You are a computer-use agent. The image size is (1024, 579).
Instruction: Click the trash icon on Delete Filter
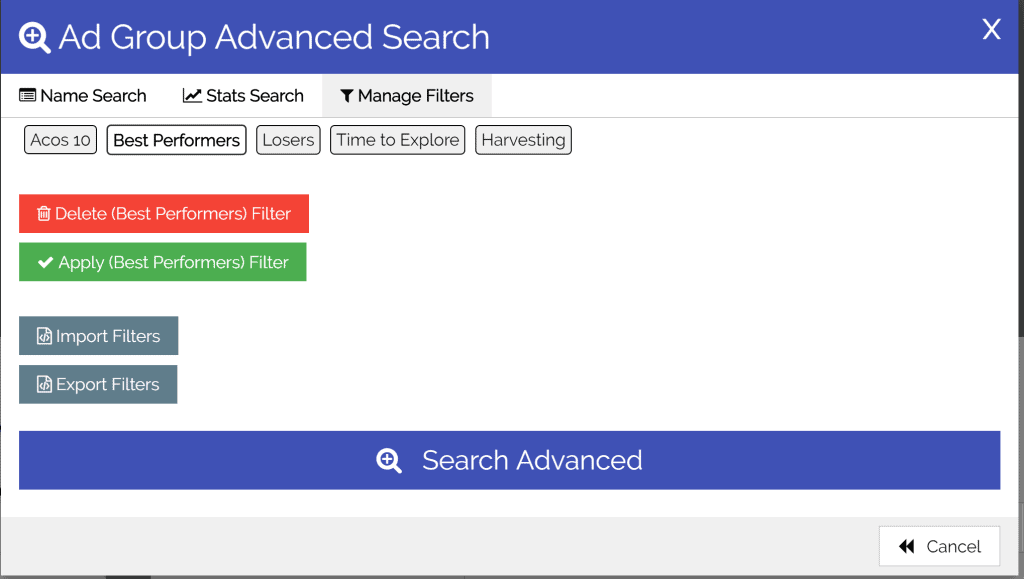coord(44,214)
